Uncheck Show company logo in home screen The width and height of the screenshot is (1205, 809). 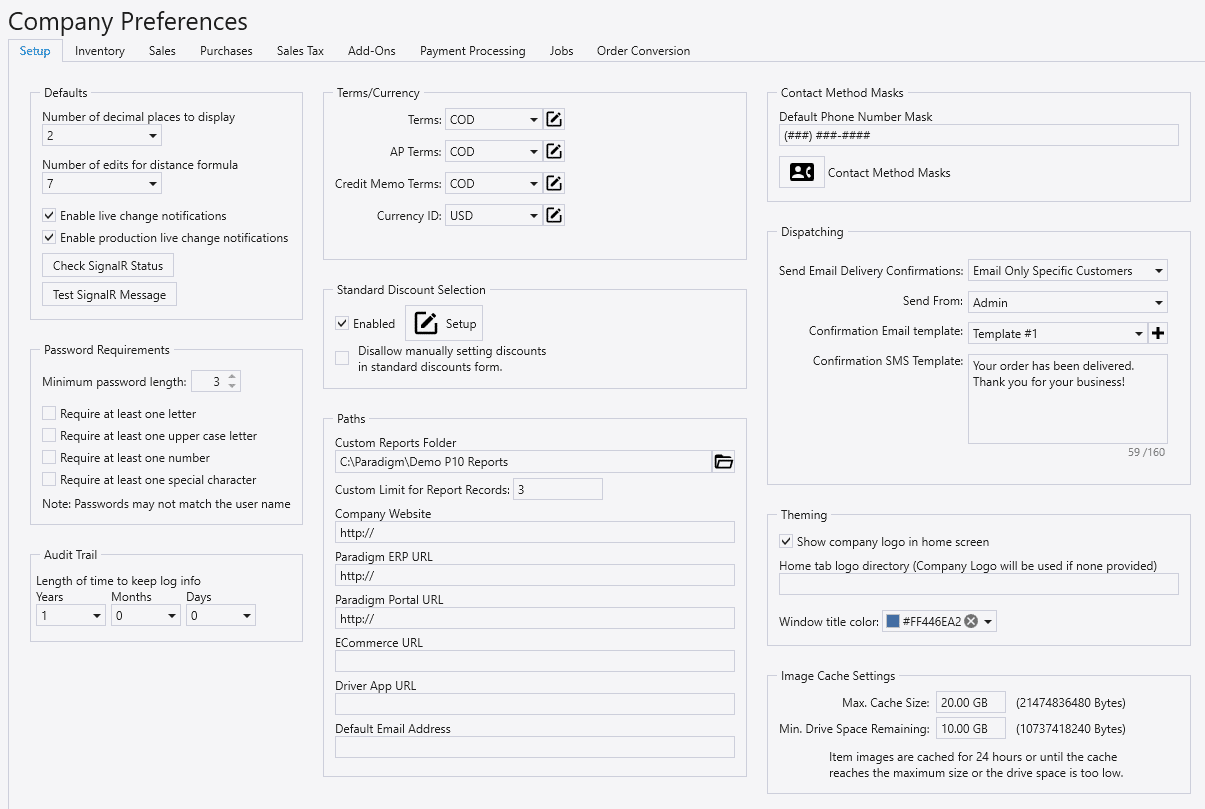click(786, 542)
